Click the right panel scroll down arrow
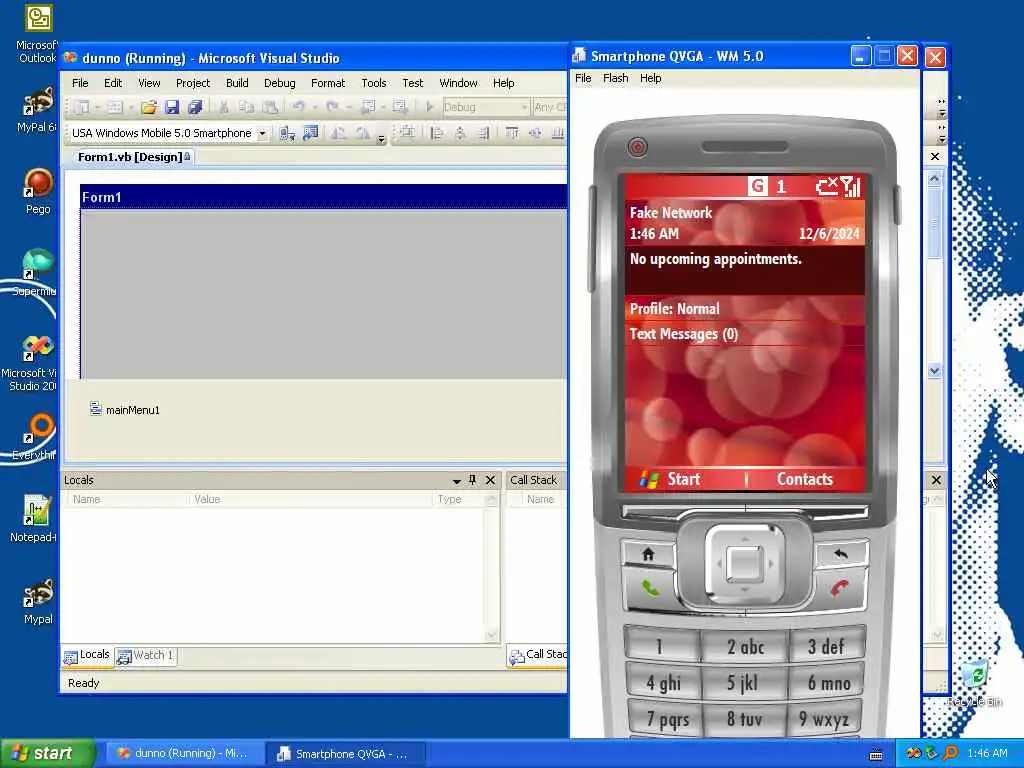This screenshot has width=1024, height=768. point(935,371)
